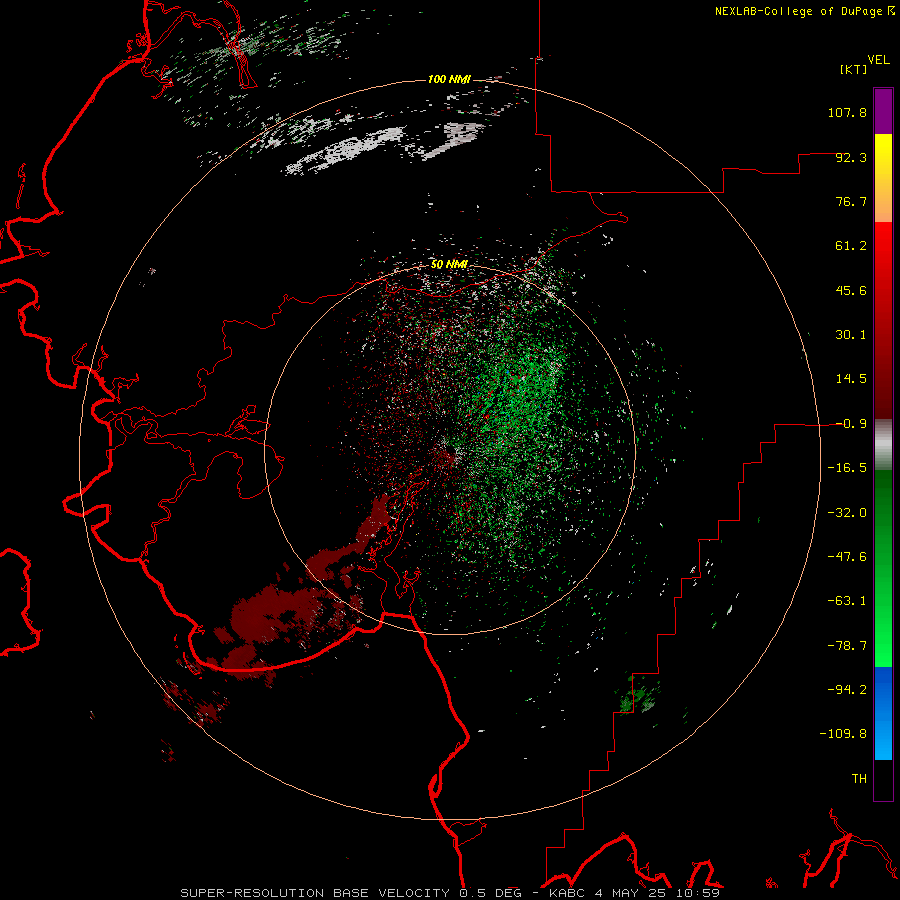Click the -94.2 legend value
The width and height of the screenshot is (900, 900).
click(x=847, y=689)
